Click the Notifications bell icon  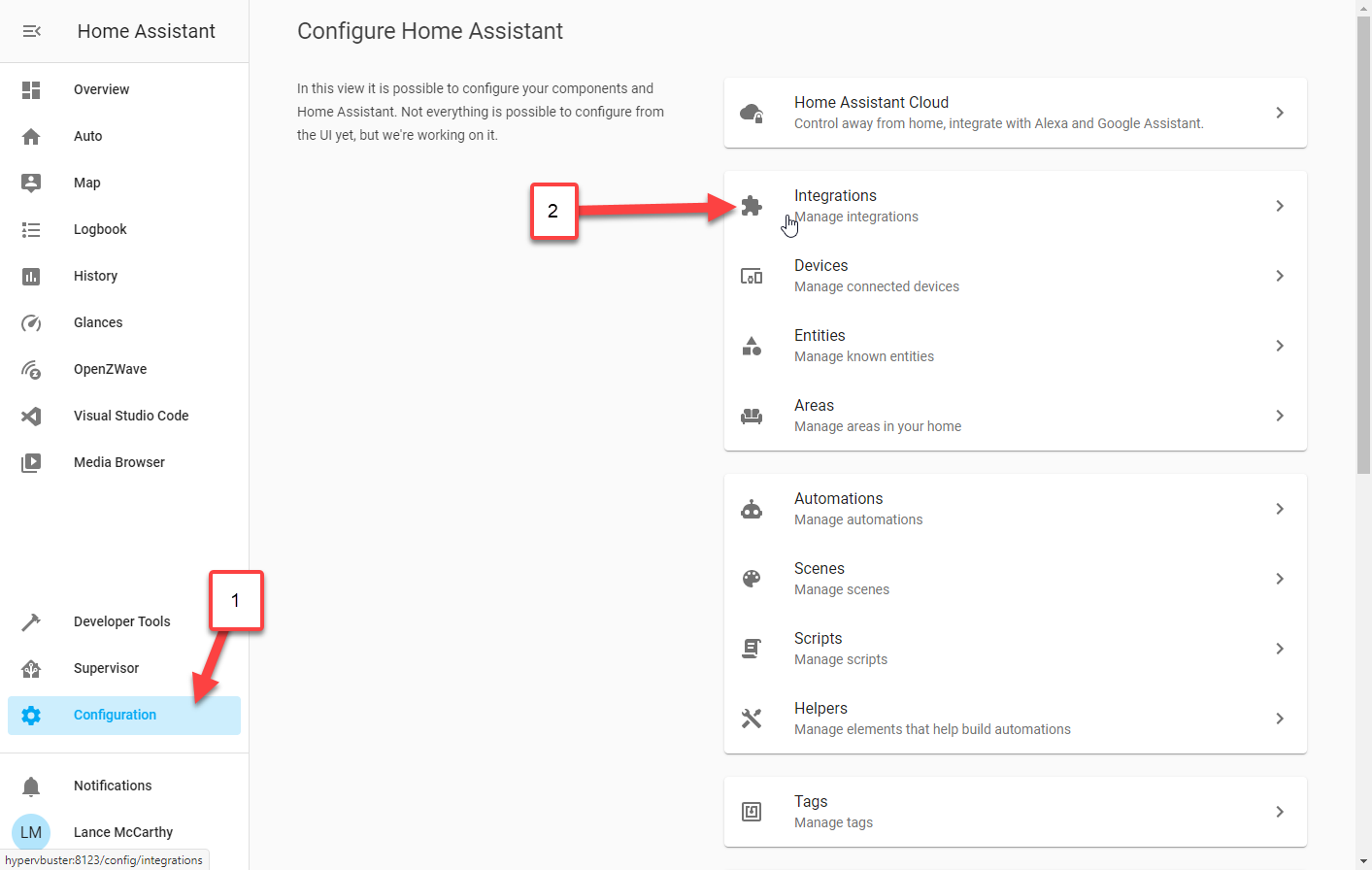tap(31, 786)
